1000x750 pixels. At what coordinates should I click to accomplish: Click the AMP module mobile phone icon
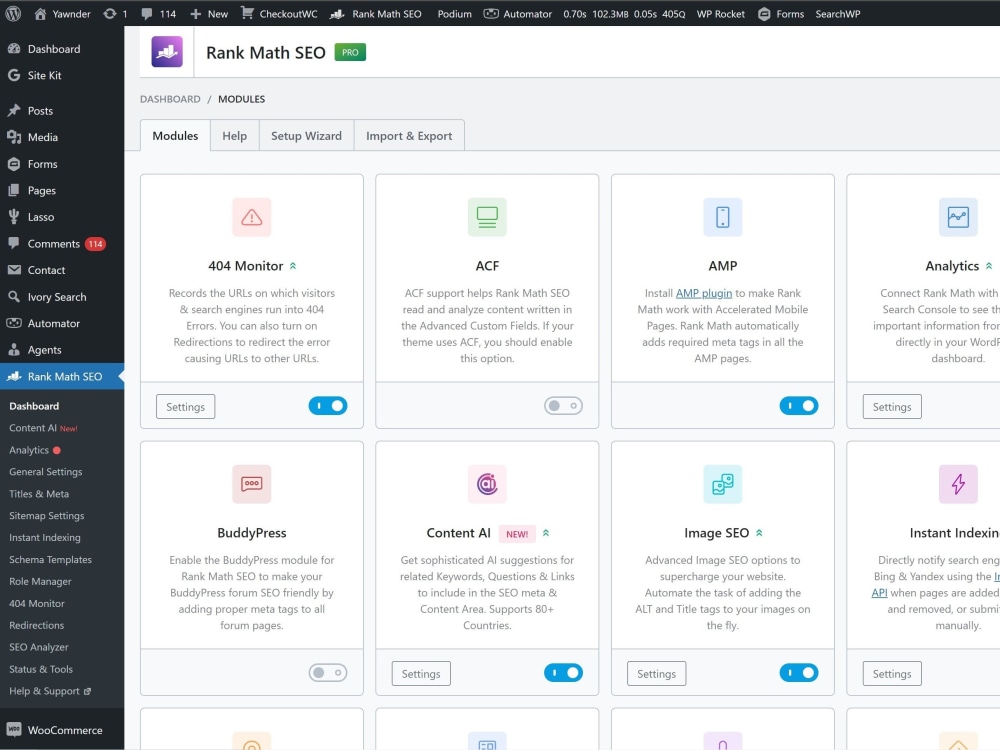click(723, 217)
